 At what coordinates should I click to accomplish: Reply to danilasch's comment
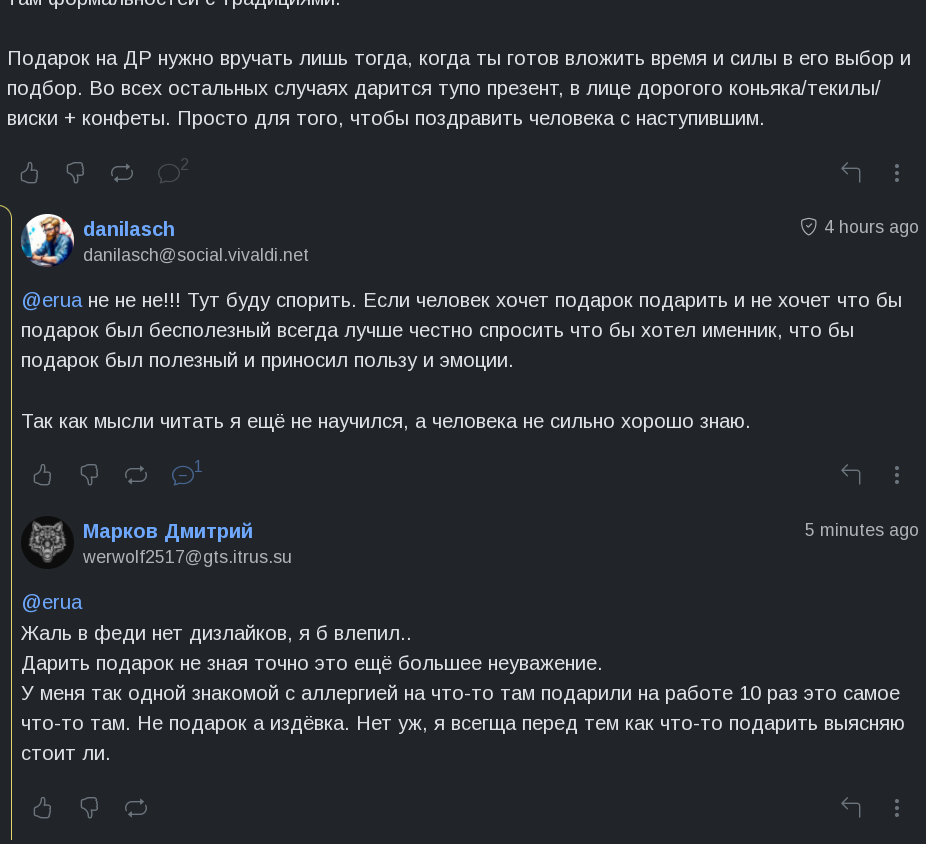(851, 475)
